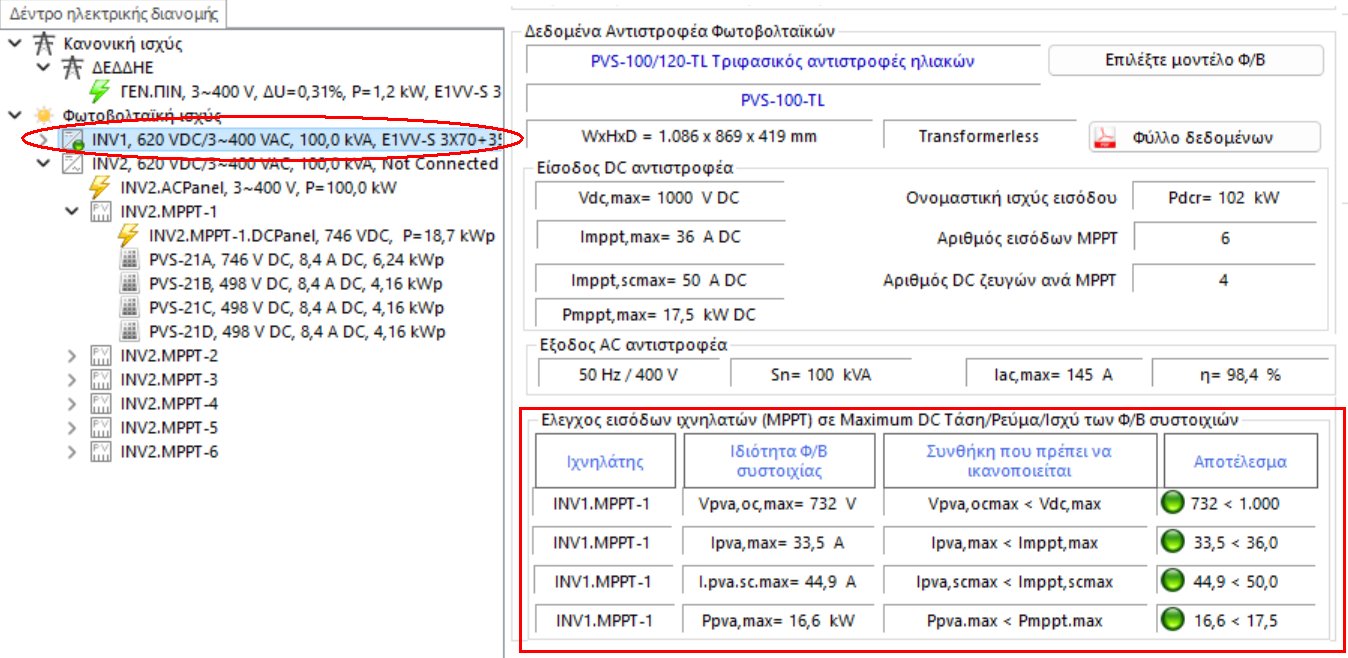
Task: Click the PDF icon on Φύλλο δεδομένων
Action: coord(1103,138)
